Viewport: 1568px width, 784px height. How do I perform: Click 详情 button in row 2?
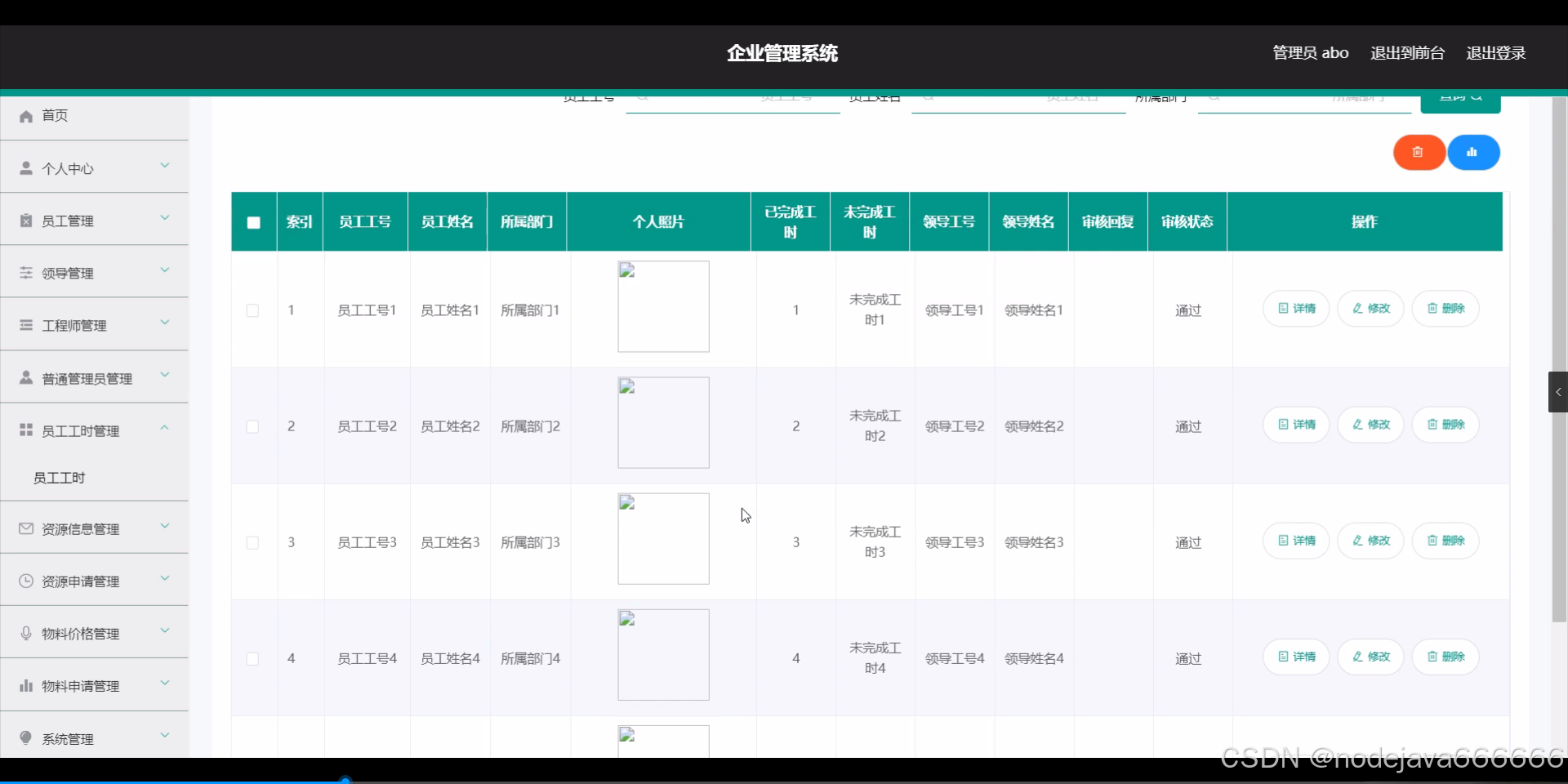coord(1296,425)
